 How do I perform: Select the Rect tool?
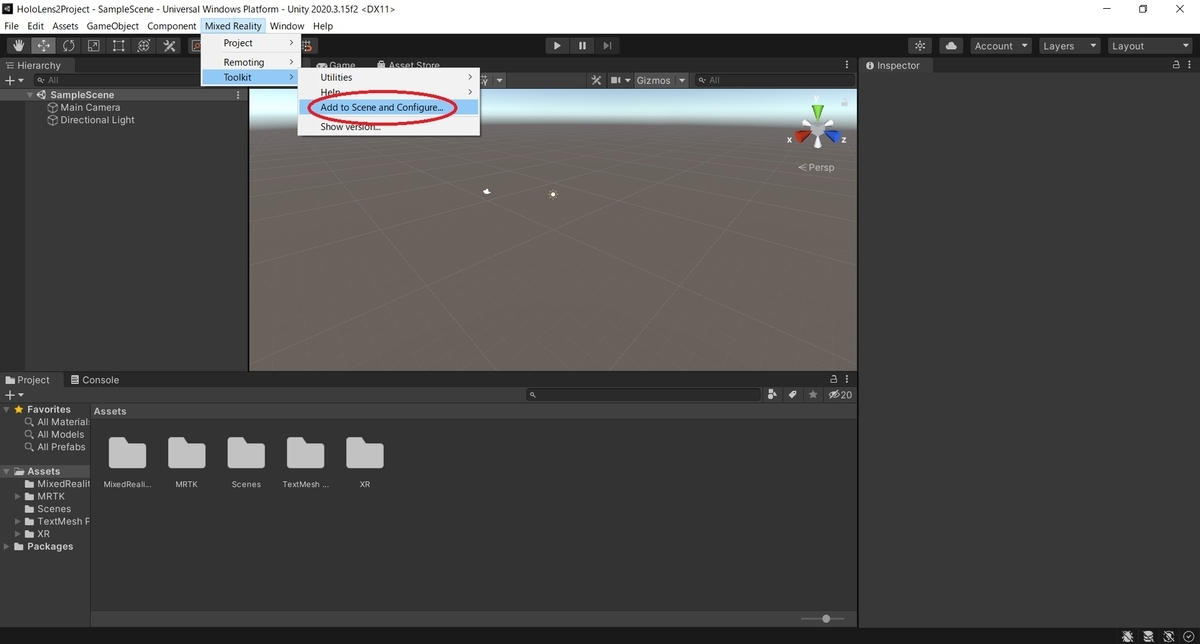pyautogui.click(x=119, y=46)
